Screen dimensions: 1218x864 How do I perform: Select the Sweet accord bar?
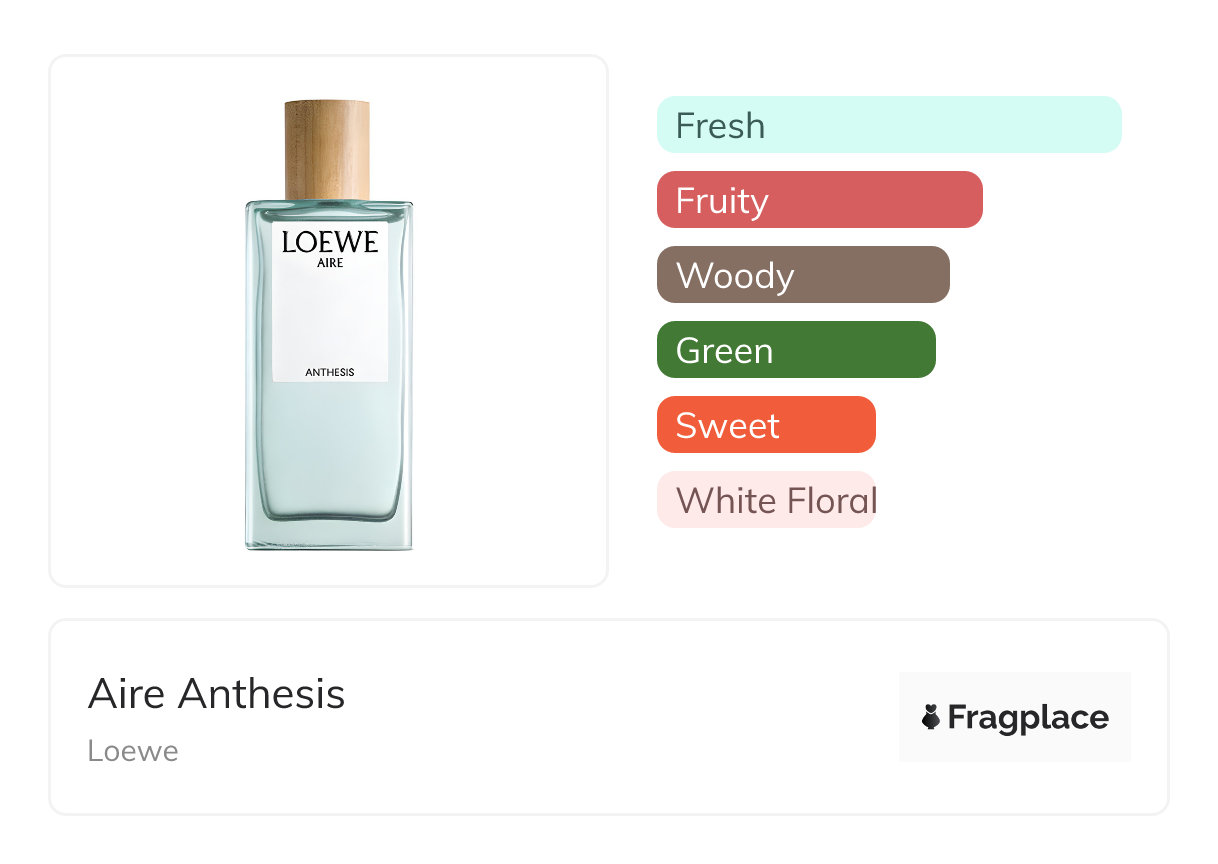[766, 425]
